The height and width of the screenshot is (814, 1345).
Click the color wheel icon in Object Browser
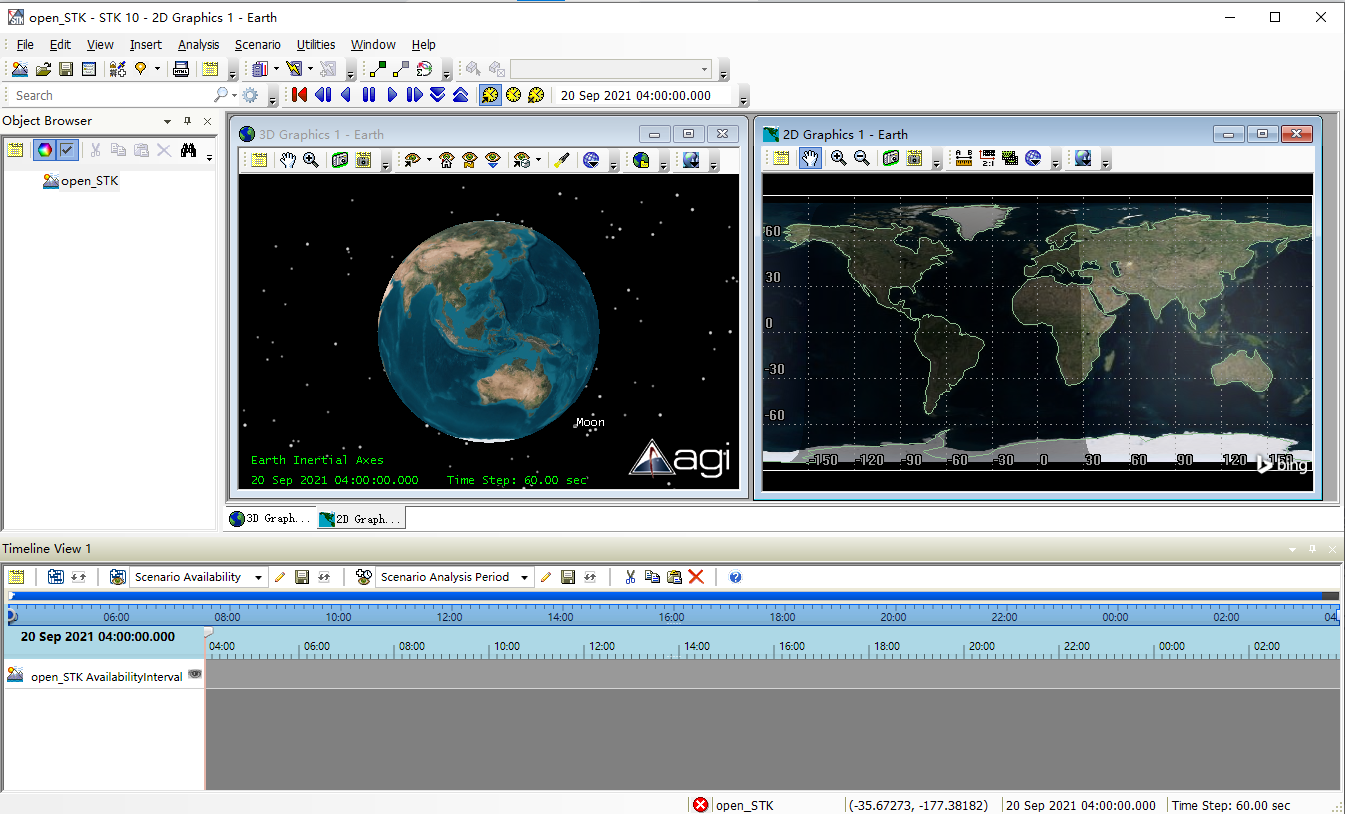(44, 150)
